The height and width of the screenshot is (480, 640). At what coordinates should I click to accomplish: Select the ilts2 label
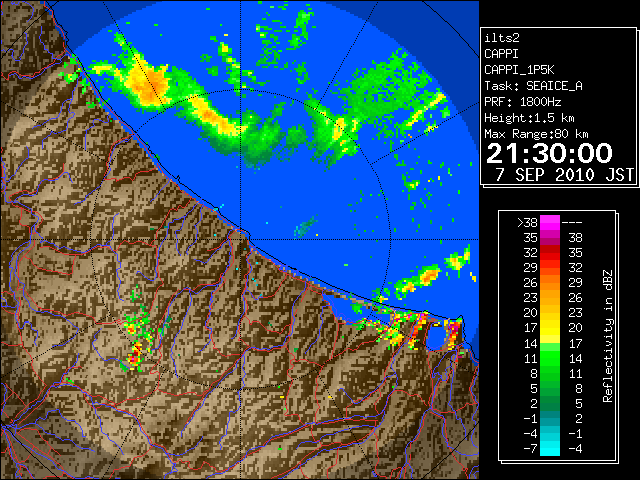pos(502,38)
